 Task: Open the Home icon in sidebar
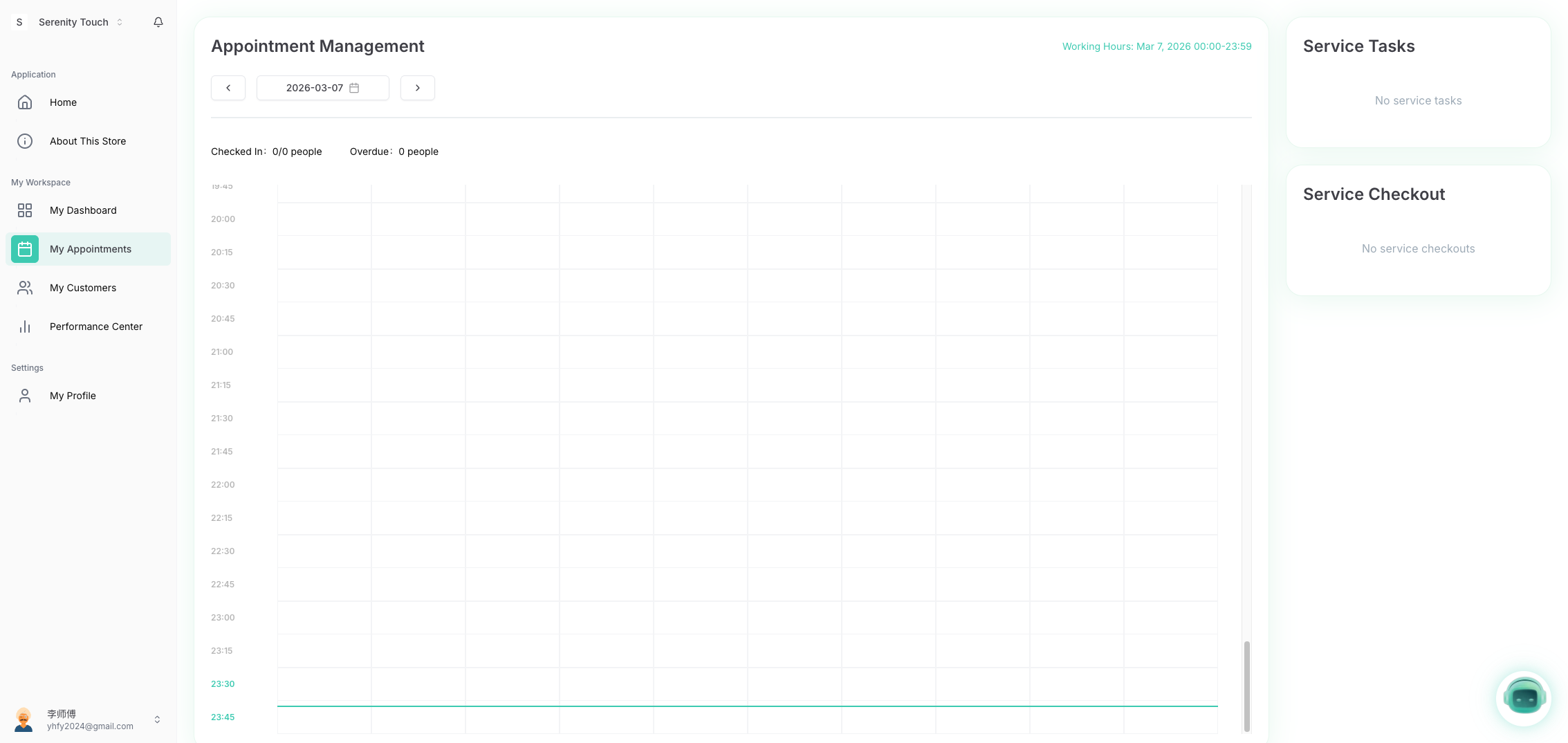pos(25,102)
